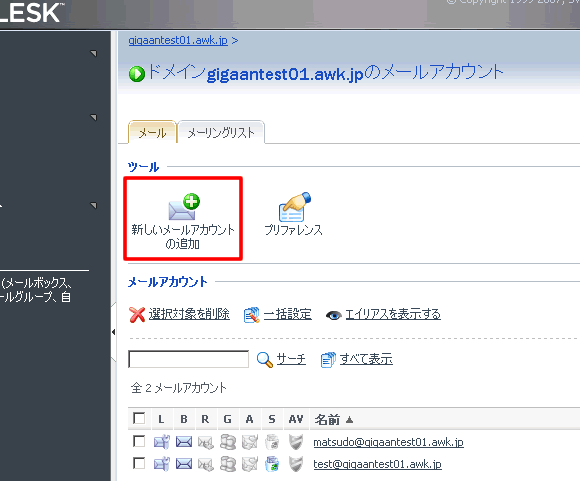Click the 一括設定 link
Image resolution: width=580 pixels, height=481 pixels.
(287, 314)
